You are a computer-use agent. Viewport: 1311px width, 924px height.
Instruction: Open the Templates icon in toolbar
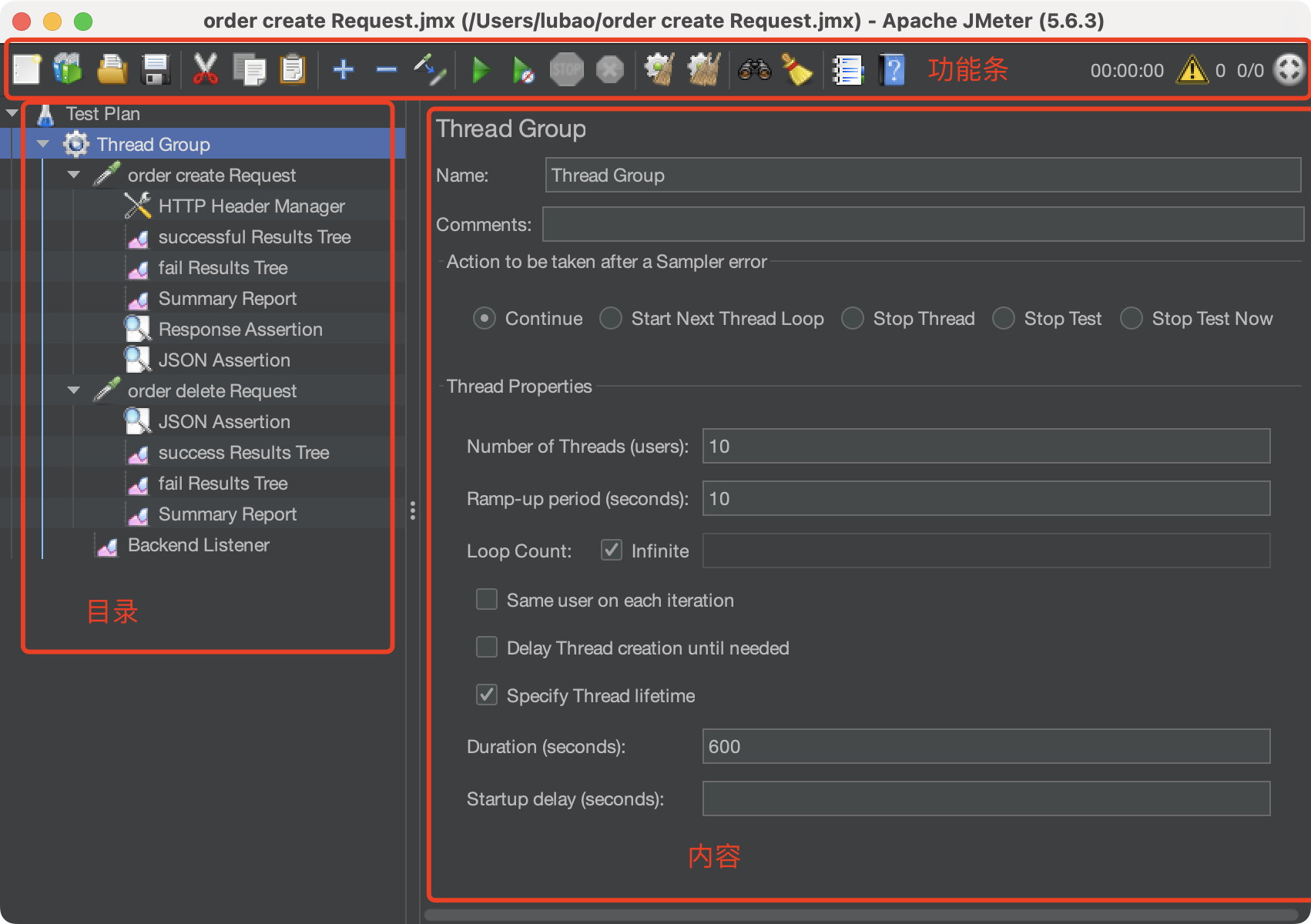click(x=68, y=70)
